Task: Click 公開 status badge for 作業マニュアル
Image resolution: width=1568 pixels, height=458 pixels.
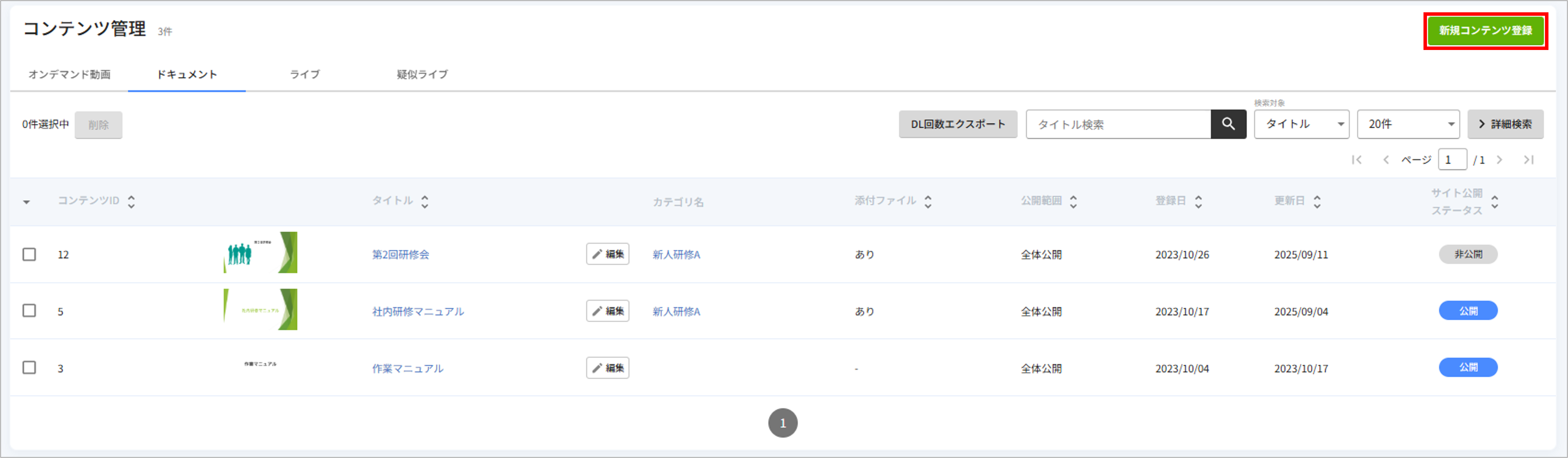Action: (1468, 367)
